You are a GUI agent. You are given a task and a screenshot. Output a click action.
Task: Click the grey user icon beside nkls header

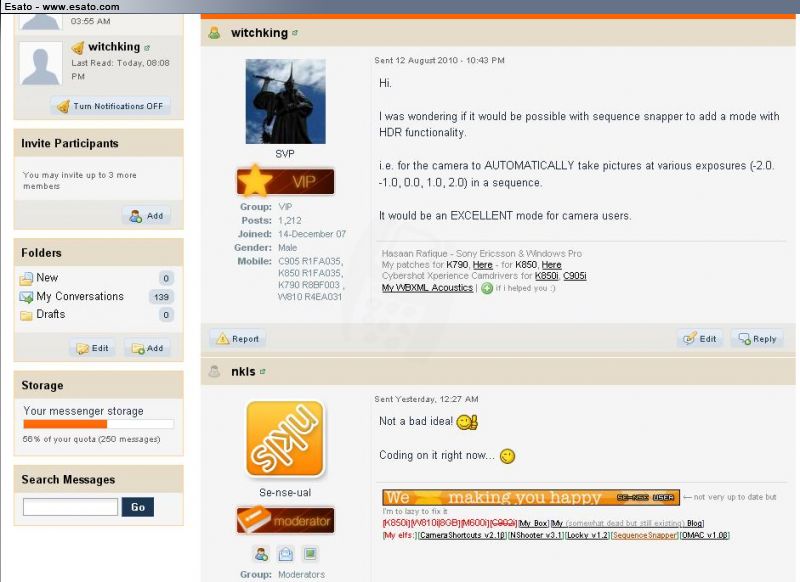(214, 372)
